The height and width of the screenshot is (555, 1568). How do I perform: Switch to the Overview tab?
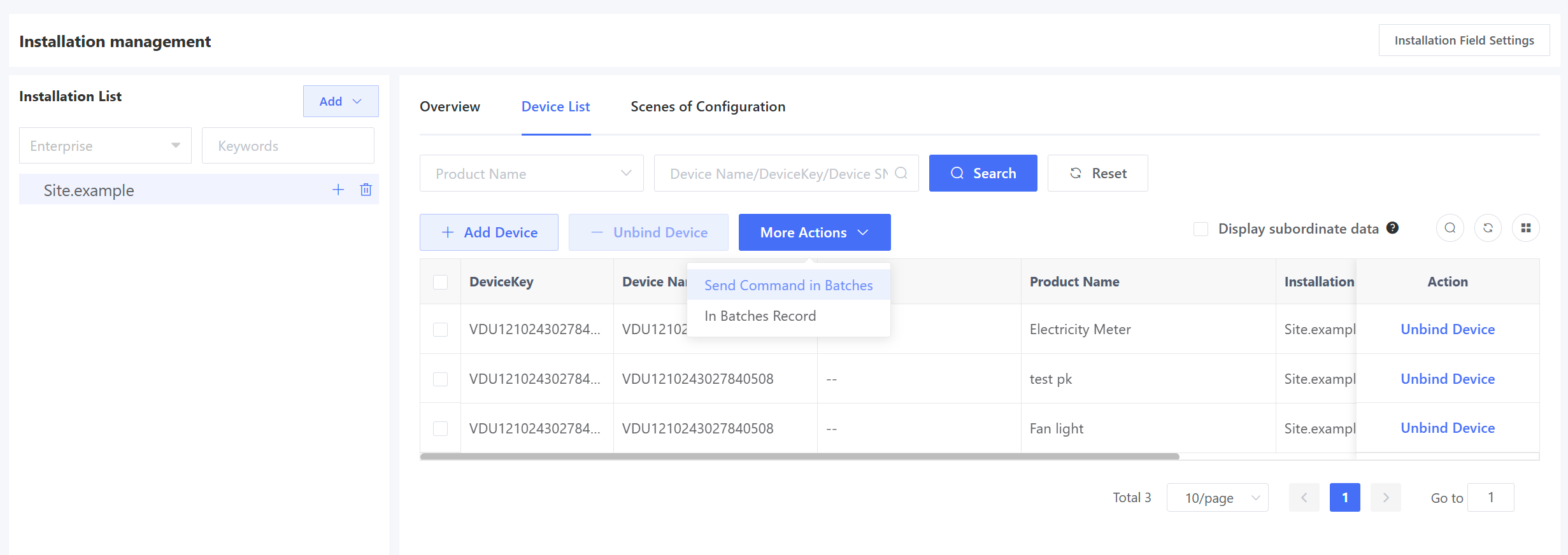[x=450, y=107]
